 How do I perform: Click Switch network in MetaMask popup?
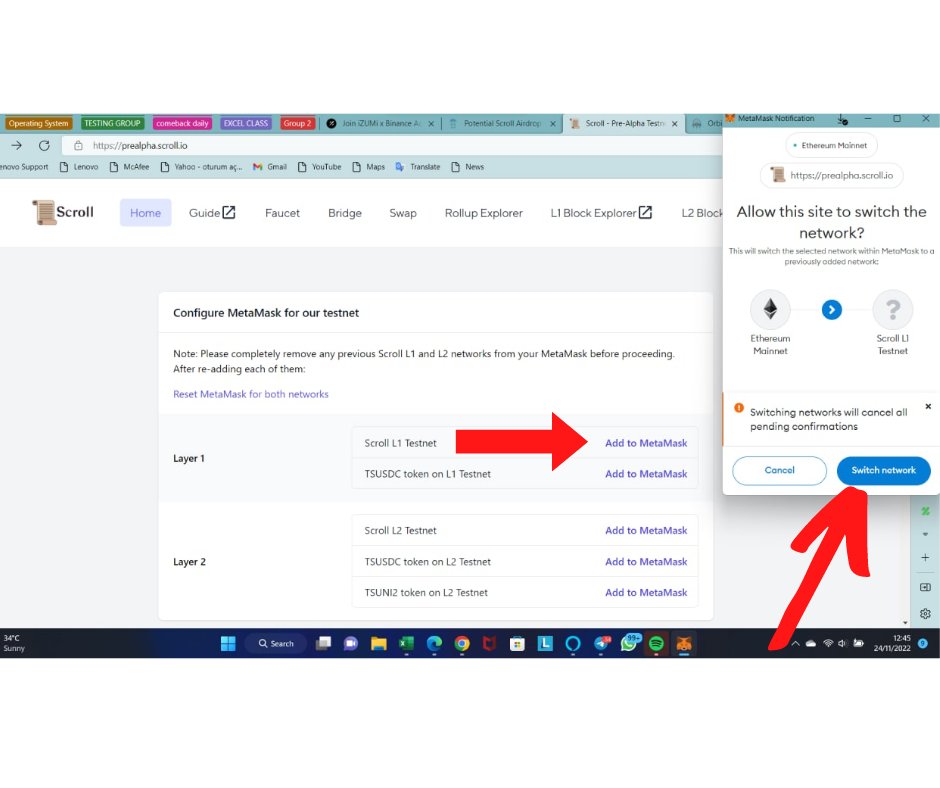883,470
